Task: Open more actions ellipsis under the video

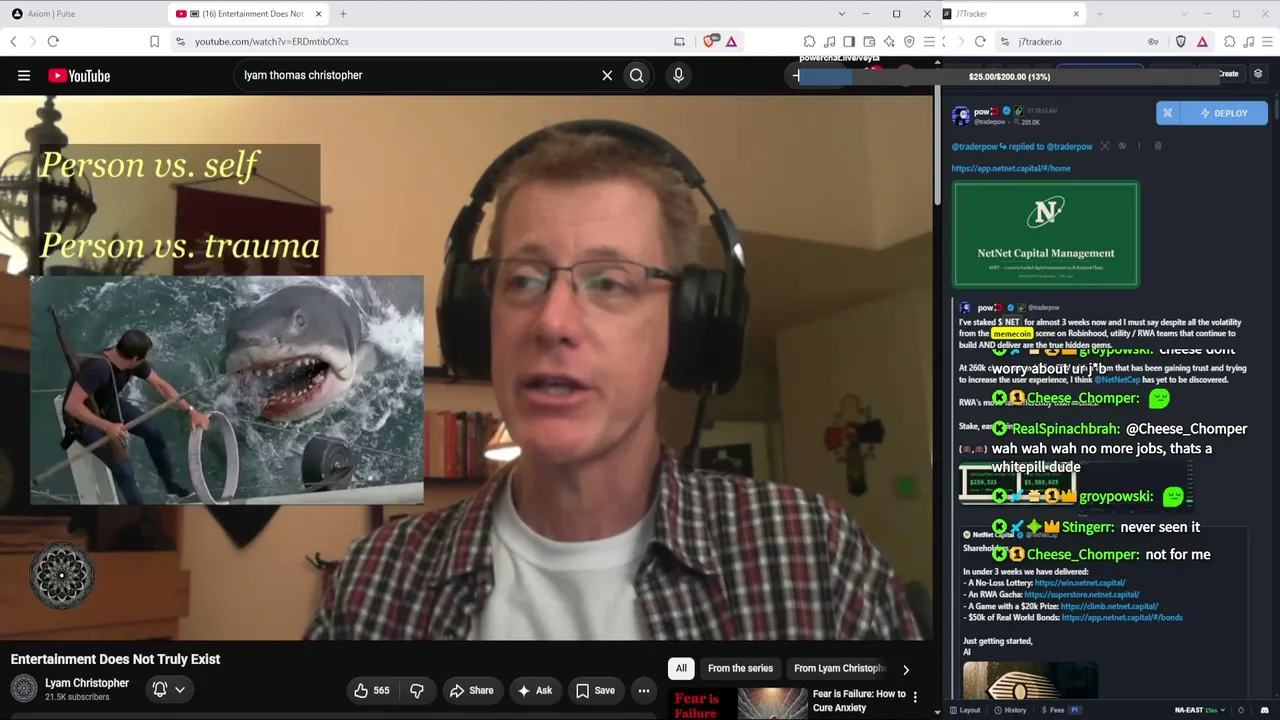Action: pos(644,690)
